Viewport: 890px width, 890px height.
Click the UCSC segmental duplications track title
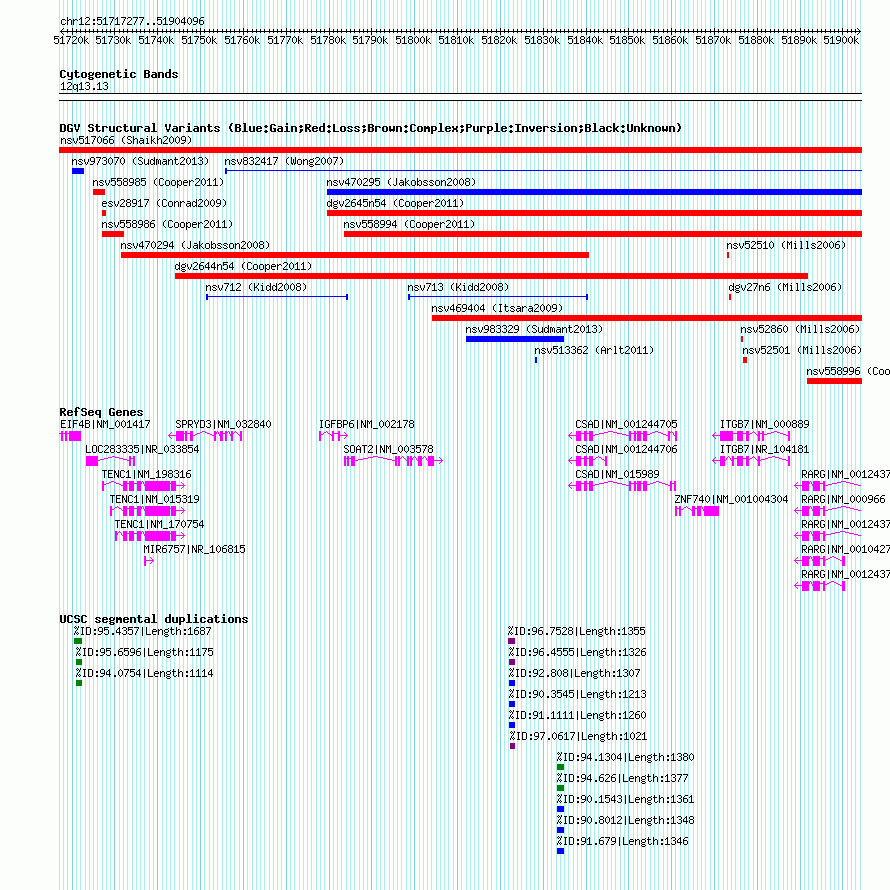(154, 619)
